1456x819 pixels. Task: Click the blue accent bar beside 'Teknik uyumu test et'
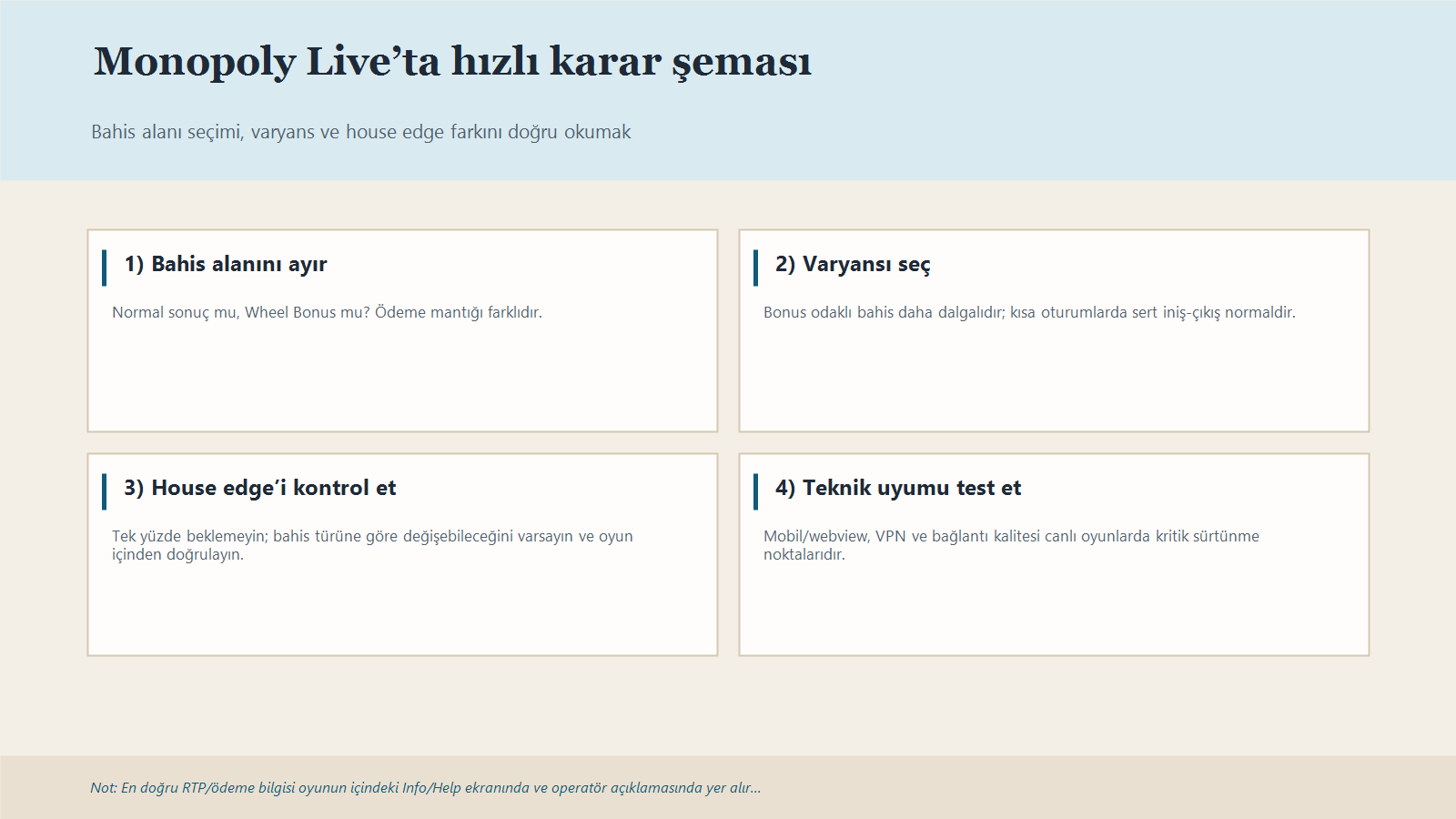point(755,491)
